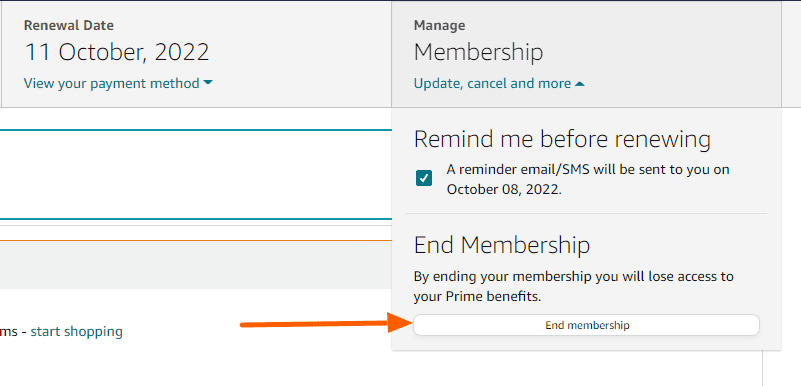Click the Membership title text
The height and width of the screenshot is (386, 801).
[478, 52]
